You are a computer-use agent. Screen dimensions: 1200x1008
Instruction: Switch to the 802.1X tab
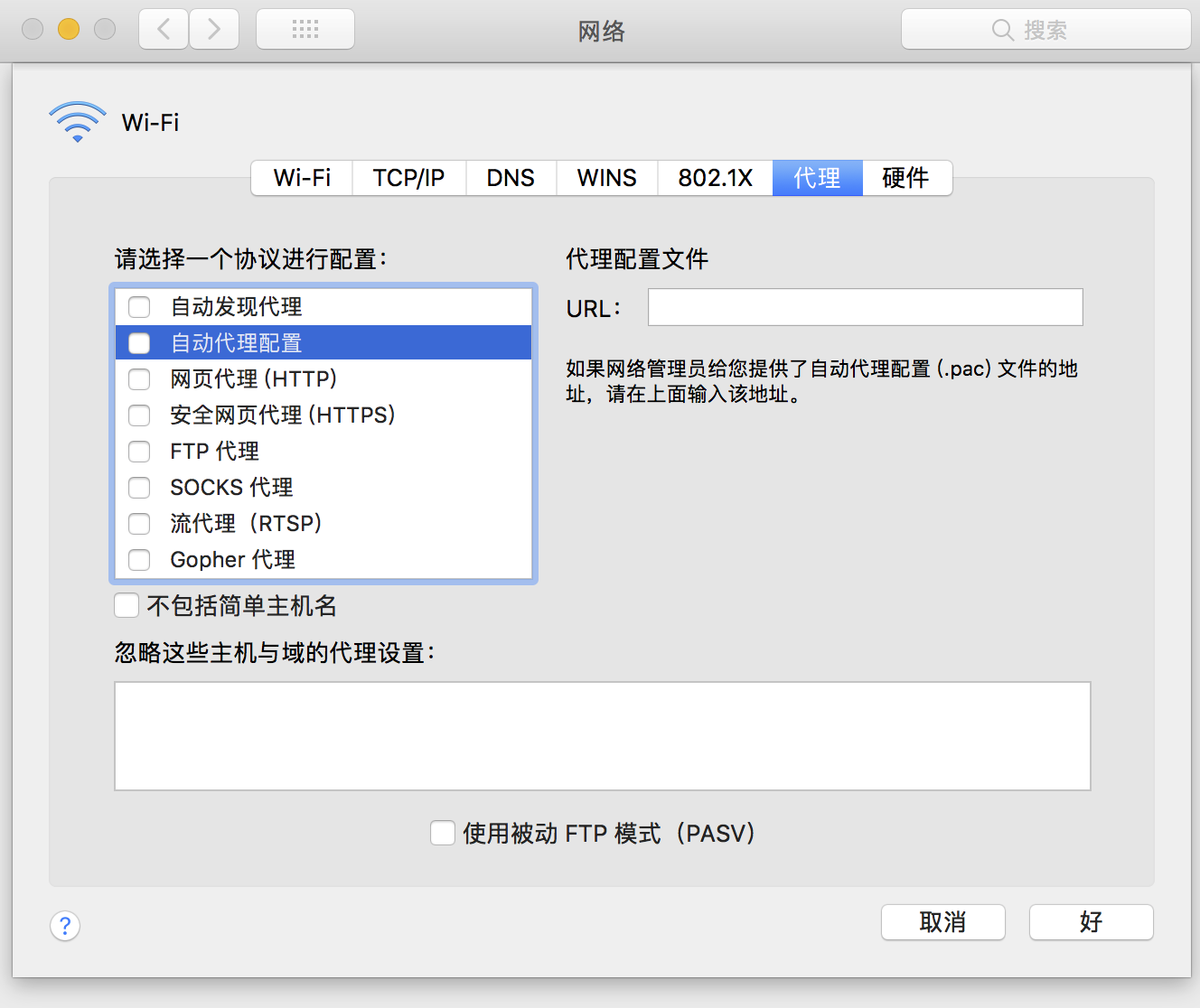point(715,178)
